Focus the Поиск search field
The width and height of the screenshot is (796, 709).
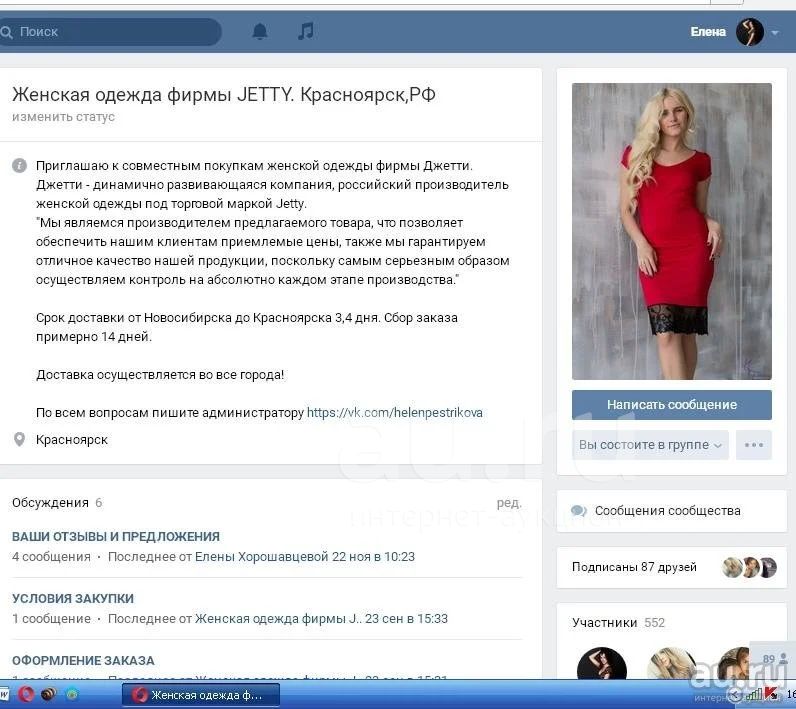click(110, 32)
